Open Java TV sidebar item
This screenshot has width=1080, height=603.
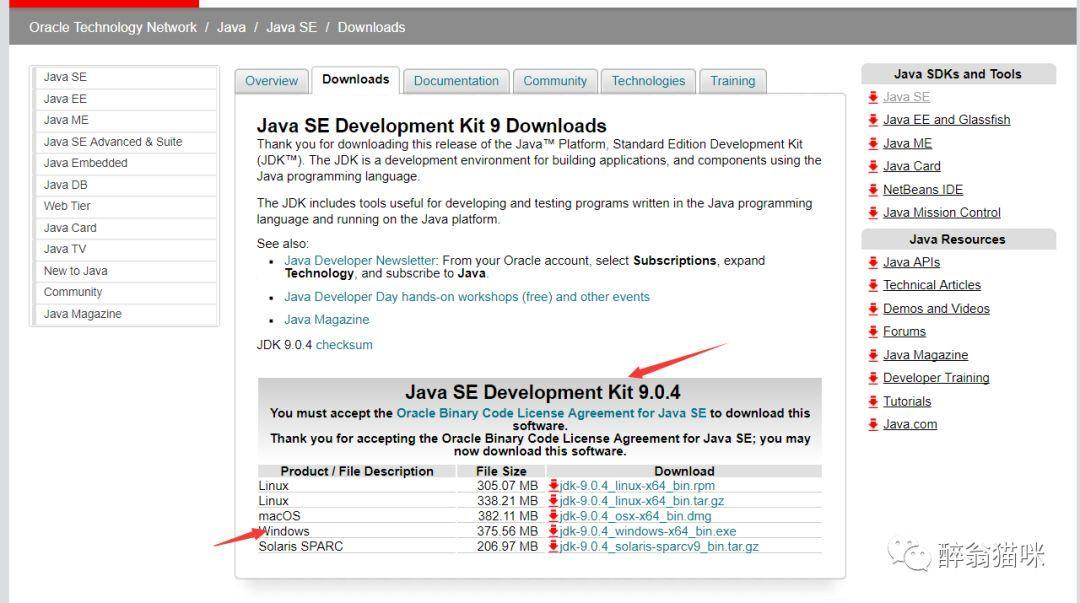tap(126, 249)
